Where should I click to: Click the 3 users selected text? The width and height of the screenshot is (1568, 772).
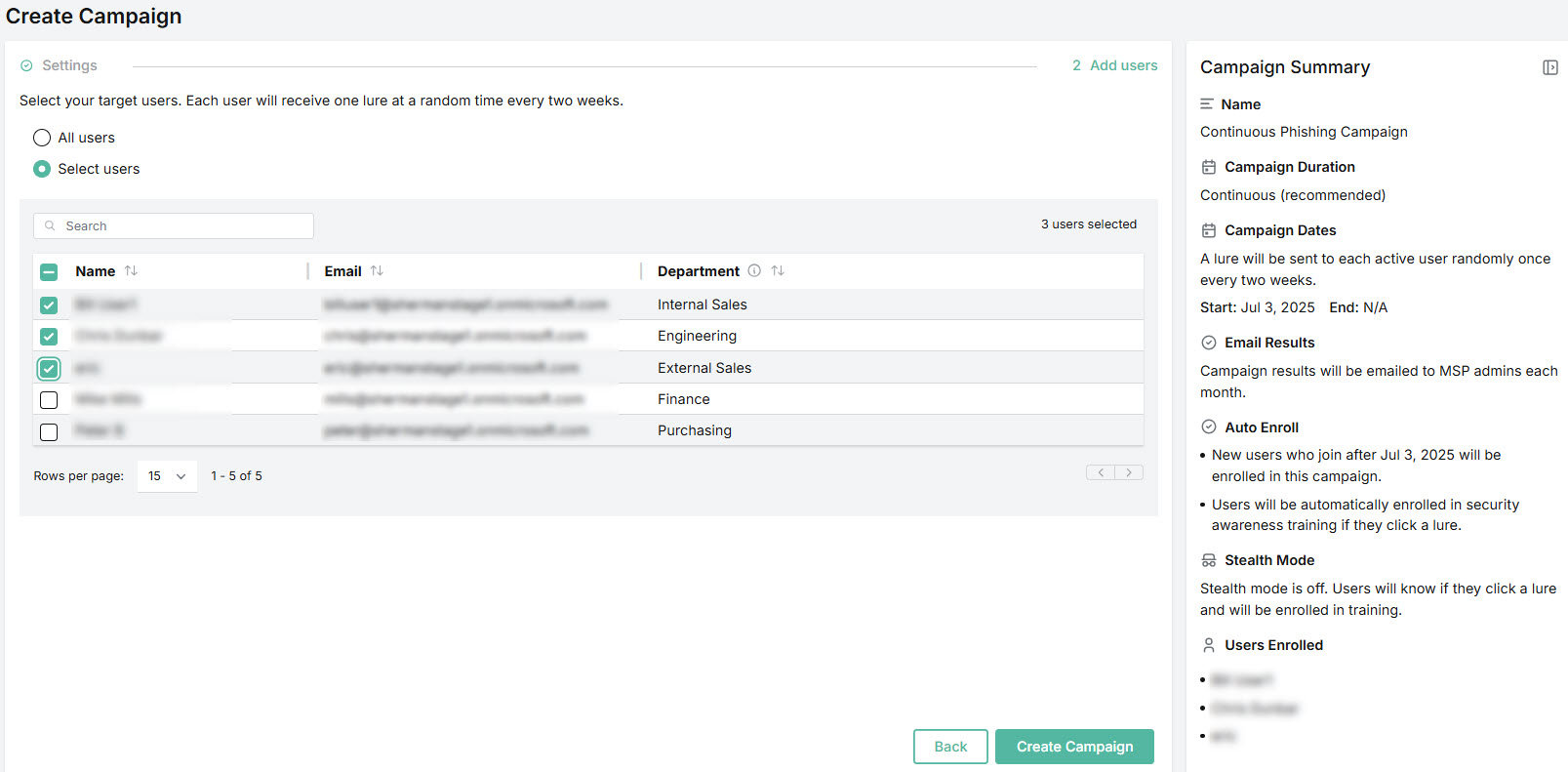coord(1089,223)
